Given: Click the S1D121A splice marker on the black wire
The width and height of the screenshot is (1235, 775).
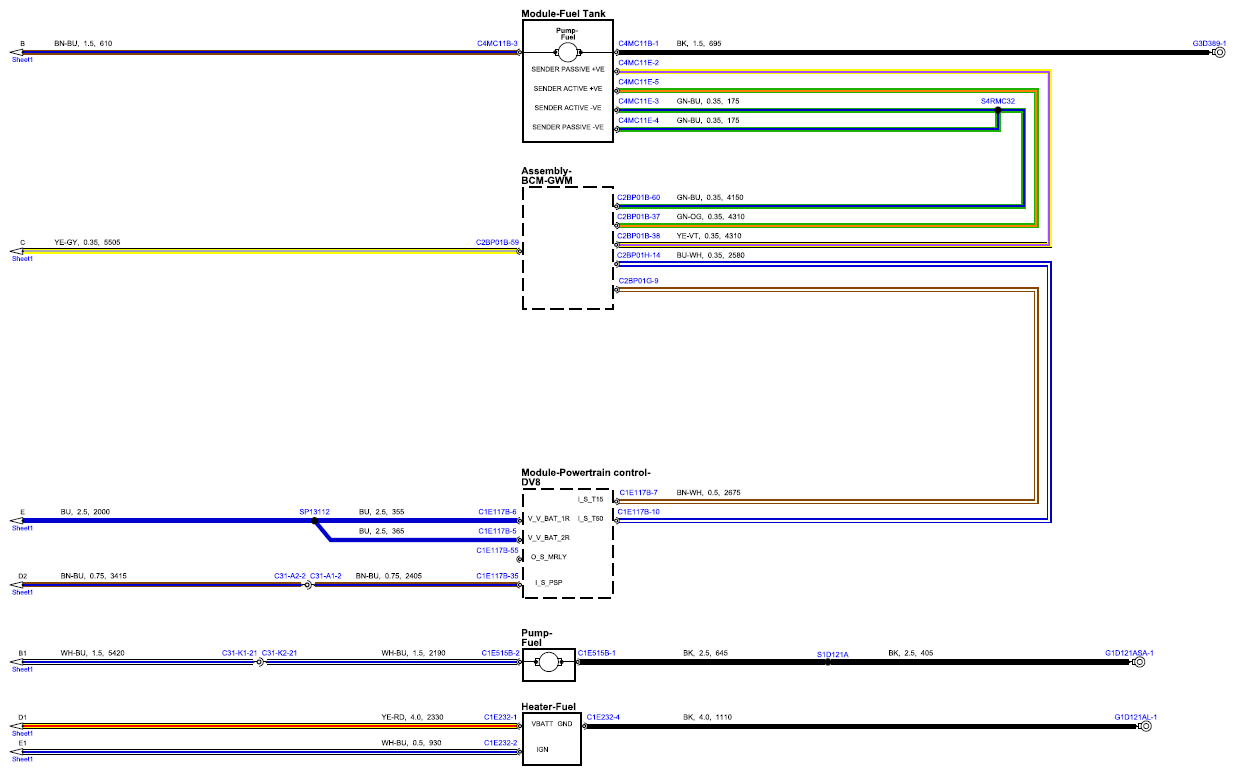Looking at the screenshot, I should click(x=828, y=662).
